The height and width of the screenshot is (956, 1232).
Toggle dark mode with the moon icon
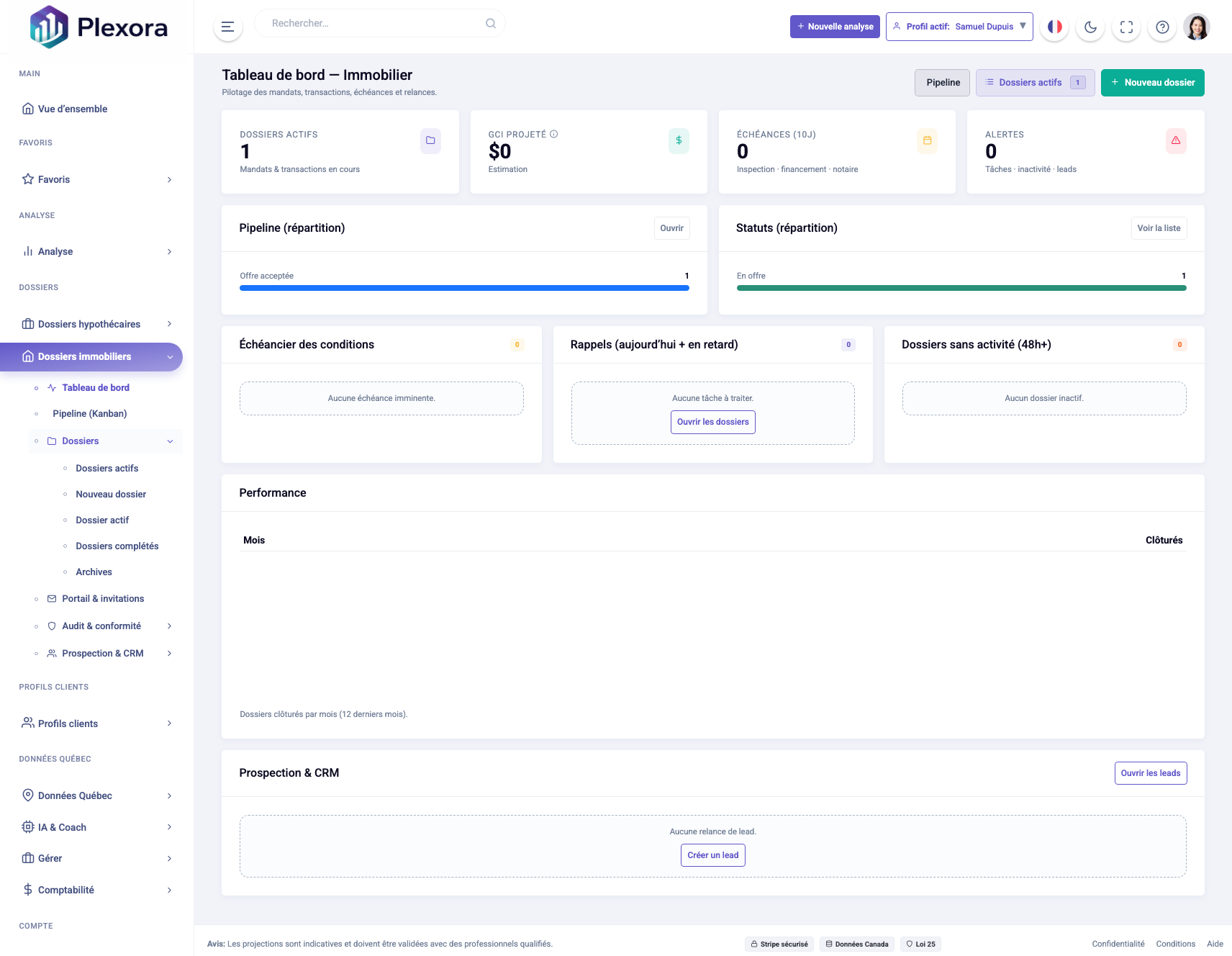pyautogui.click(x=1090, y=27)
